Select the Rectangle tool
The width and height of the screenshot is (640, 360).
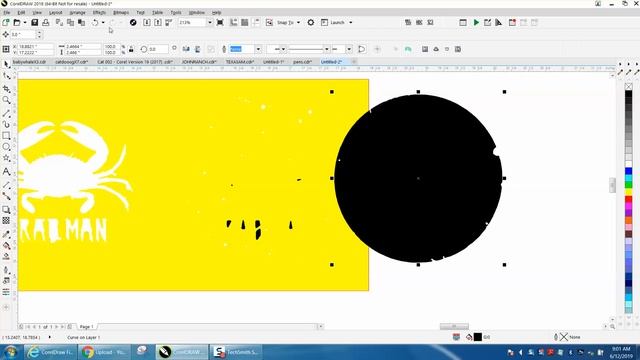click(x=6, y=136)
